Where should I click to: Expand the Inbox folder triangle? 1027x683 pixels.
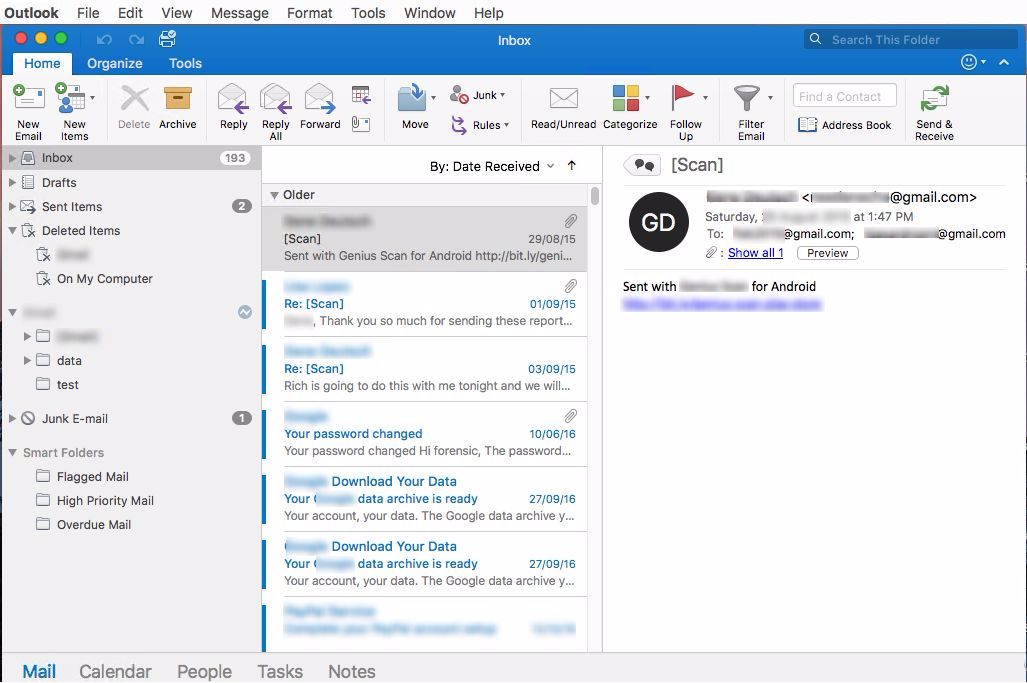tap(12, 158)
